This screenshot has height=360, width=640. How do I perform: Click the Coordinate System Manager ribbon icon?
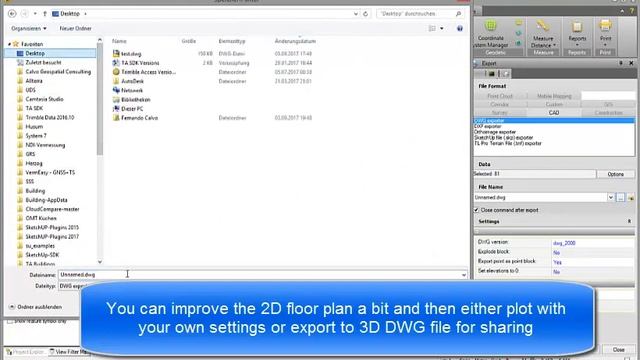(x=491, y=26)
